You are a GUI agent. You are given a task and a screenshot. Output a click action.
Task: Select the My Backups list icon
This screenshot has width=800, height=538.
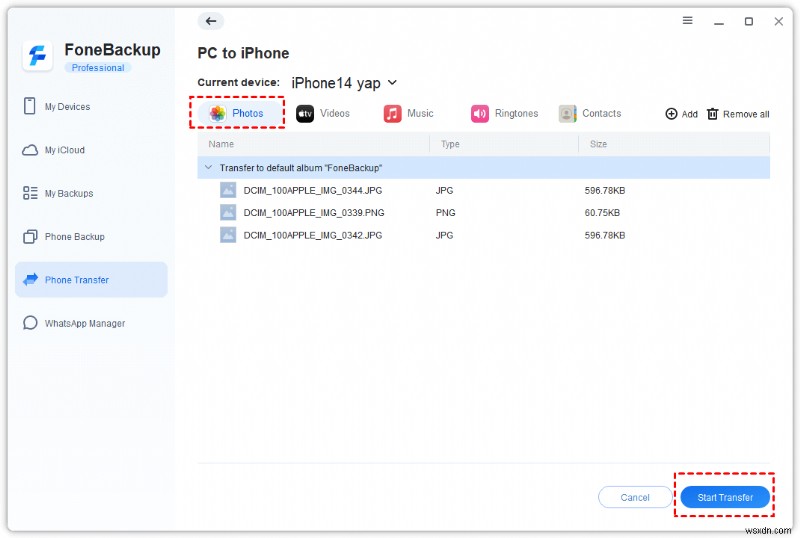[x=30, y=193]
